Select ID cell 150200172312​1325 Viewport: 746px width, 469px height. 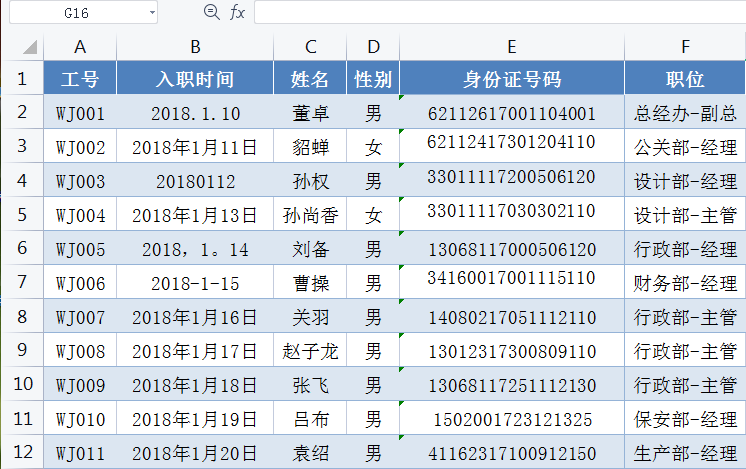pos(512,418)
